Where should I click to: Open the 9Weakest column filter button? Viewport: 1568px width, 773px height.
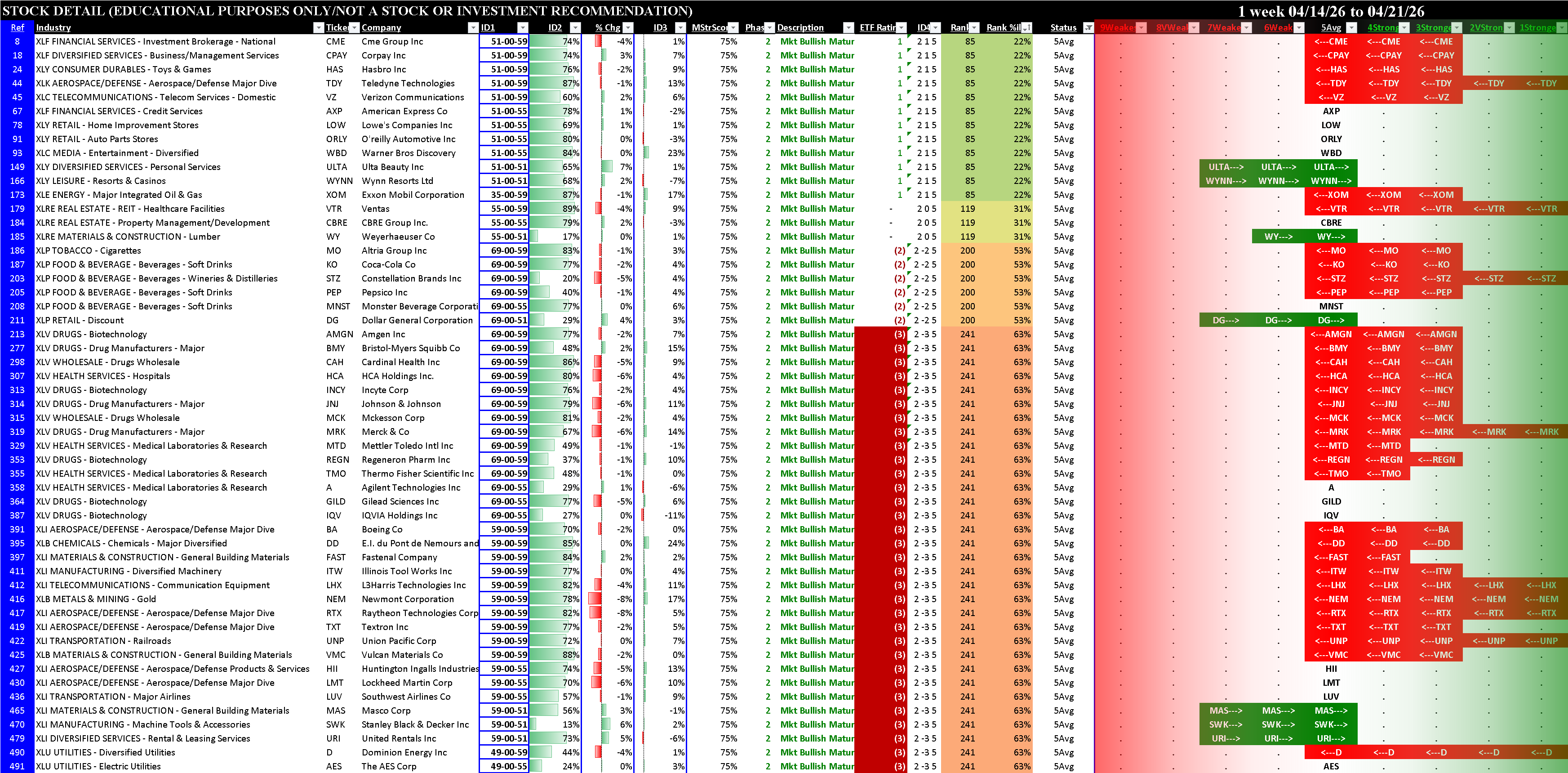pos(1142,27)
